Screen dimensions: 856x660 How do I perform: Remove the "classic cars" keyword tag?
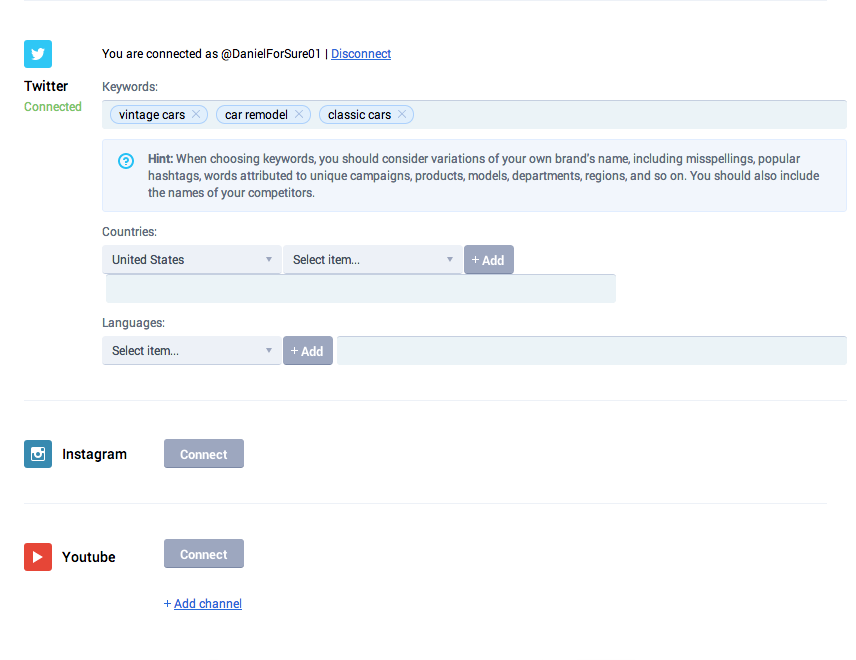click(401, 114)
